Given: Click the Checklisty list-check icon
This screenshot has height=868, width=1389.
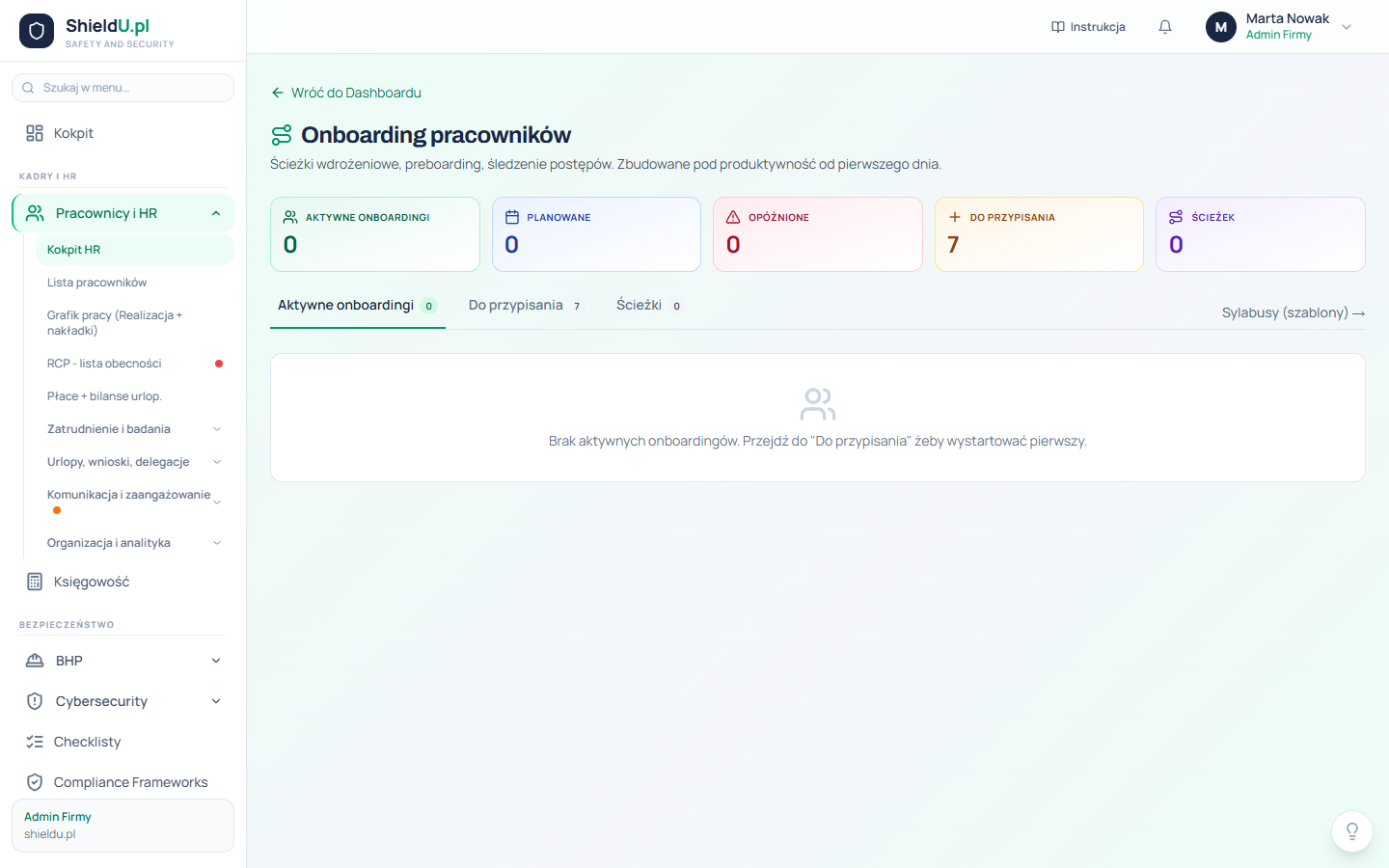Looking at the screenshot, I should [35, 742].
